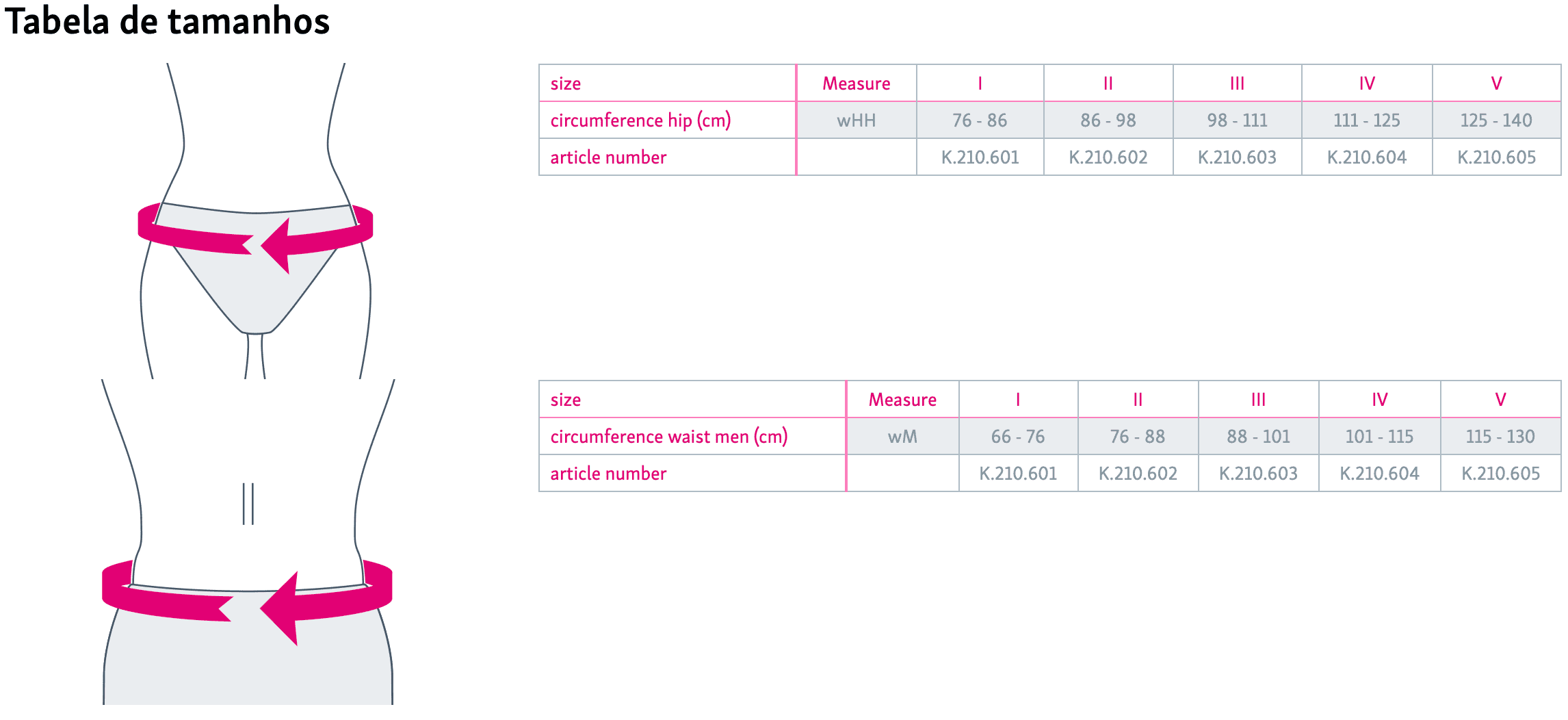1568x720 pixels.
Task: Select waist size III range 88 - 101
Action: tap(1258, 437)
